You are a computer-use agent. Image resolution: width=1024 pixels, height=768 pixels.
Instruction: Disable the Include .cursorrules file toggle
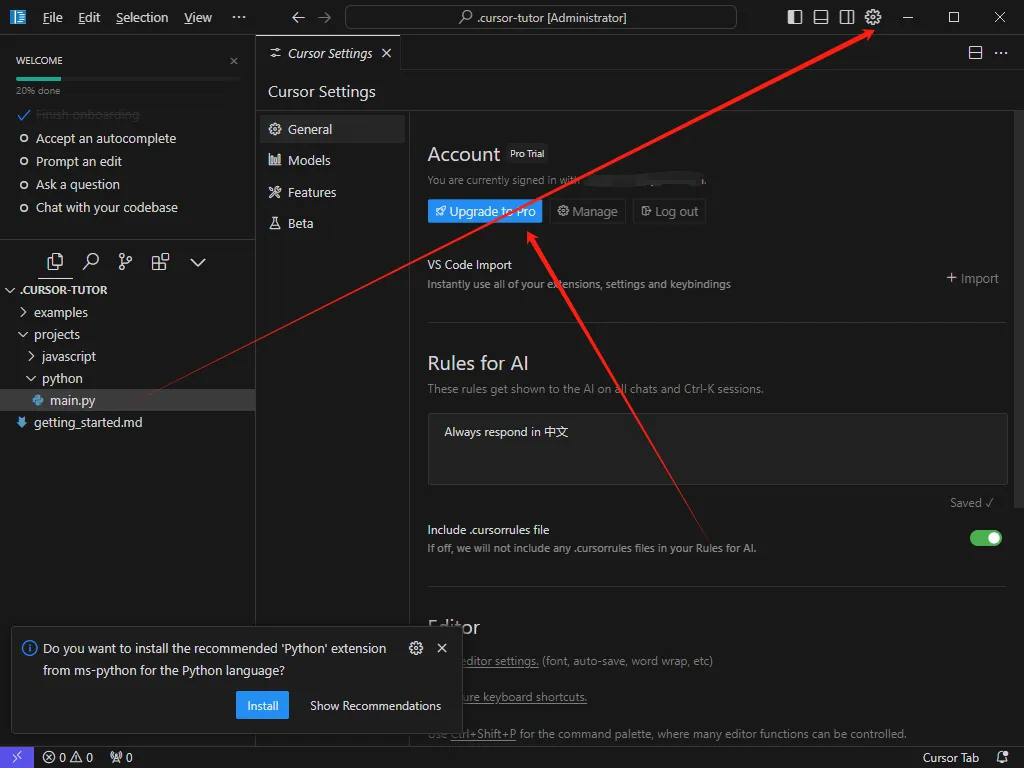point(985,538)
